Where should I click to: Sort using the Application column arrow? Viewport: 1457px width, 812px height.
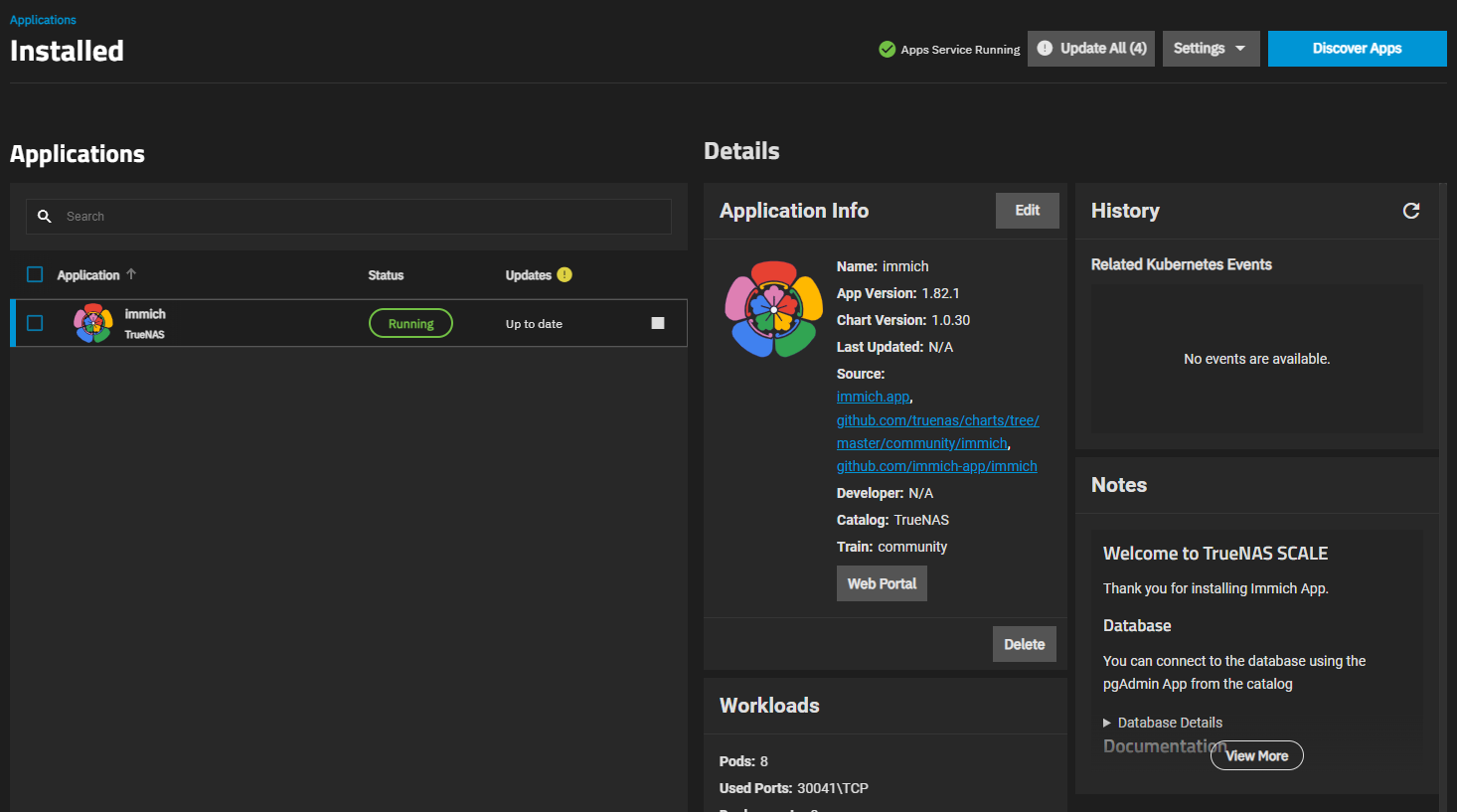point(131,274)
